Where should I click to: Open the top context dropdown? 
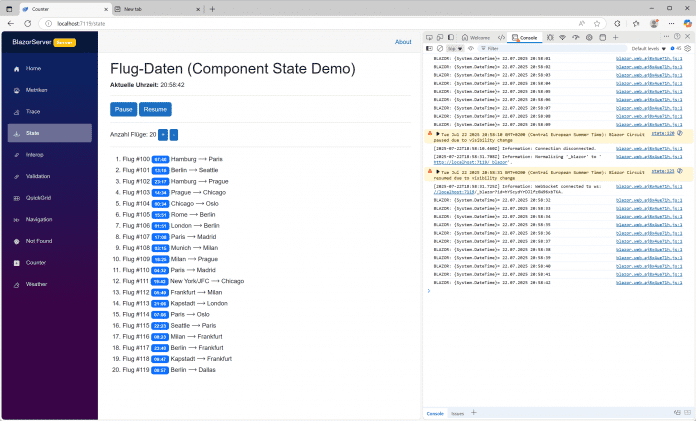click(x=455, y=48)
